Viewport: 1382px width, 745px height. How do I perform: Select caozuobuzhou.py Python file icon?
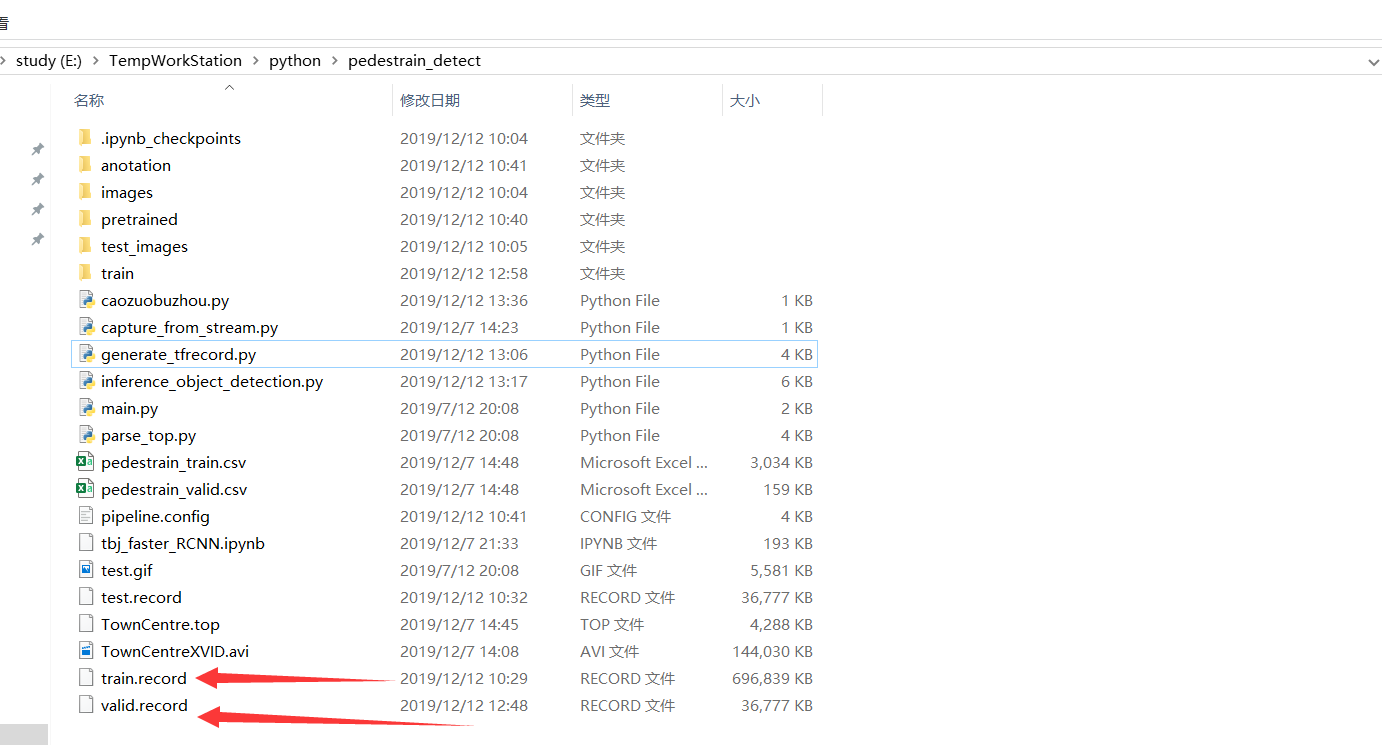point(85,300)
